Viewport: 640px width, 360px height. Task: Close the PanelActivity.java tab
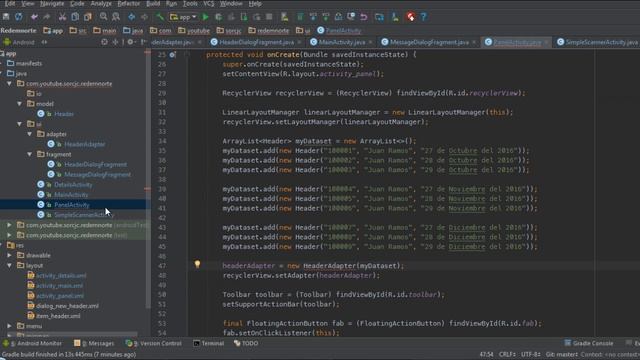[546, 42]
